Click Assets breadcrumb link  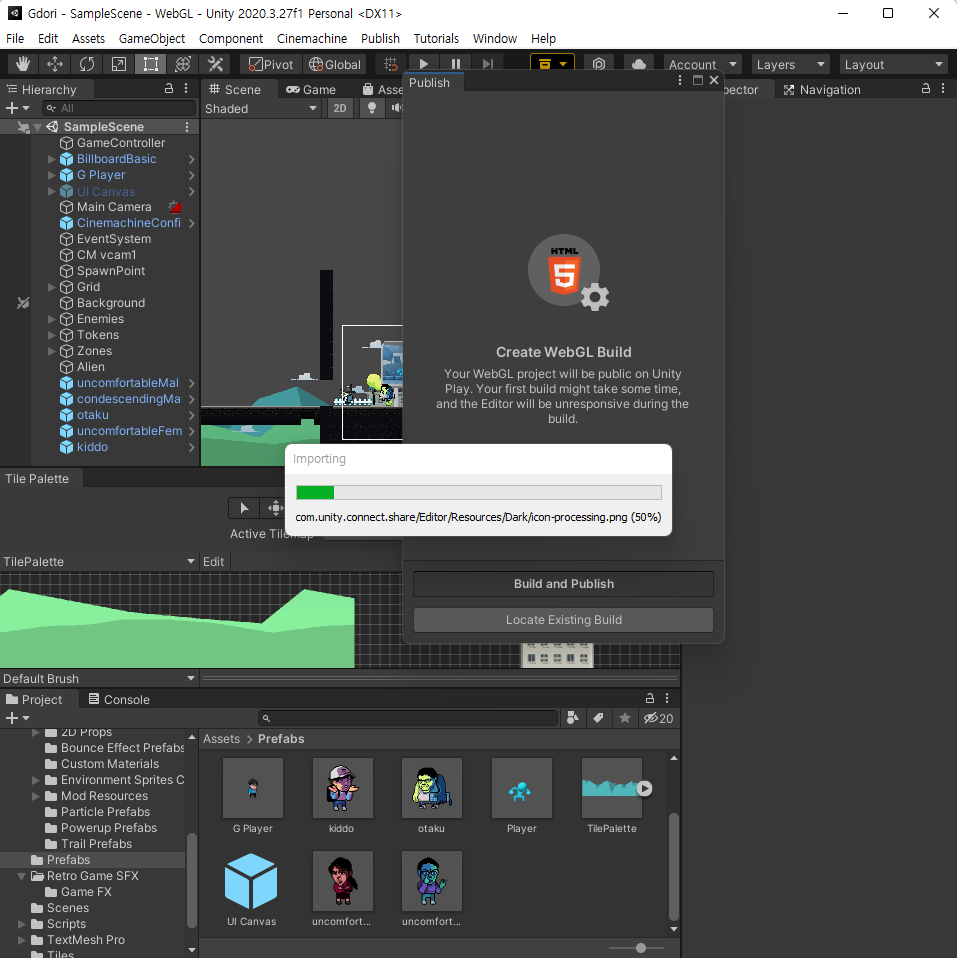(221, 739)
